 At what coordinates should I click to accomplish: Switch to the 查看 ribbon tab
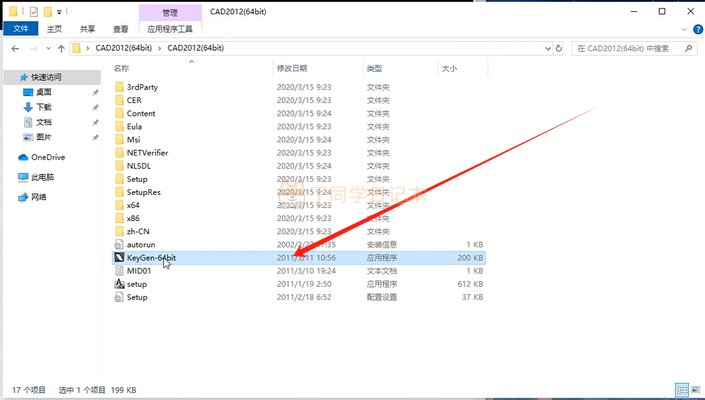(x=120, y=29)
